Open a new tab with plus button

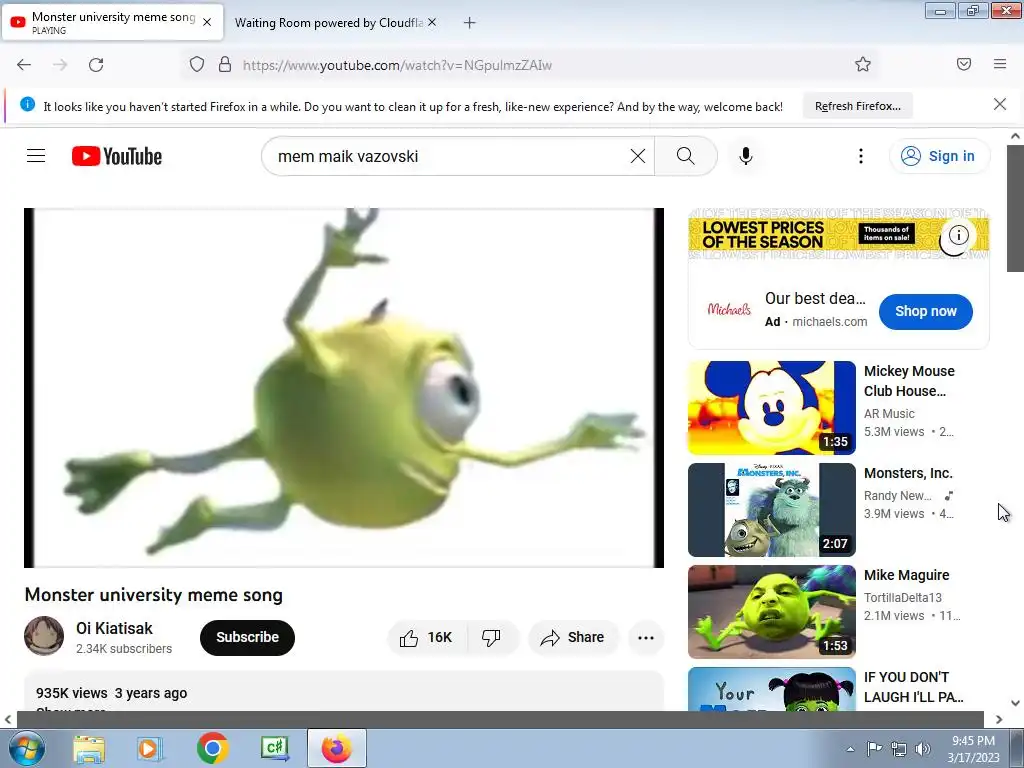point(470,23)
